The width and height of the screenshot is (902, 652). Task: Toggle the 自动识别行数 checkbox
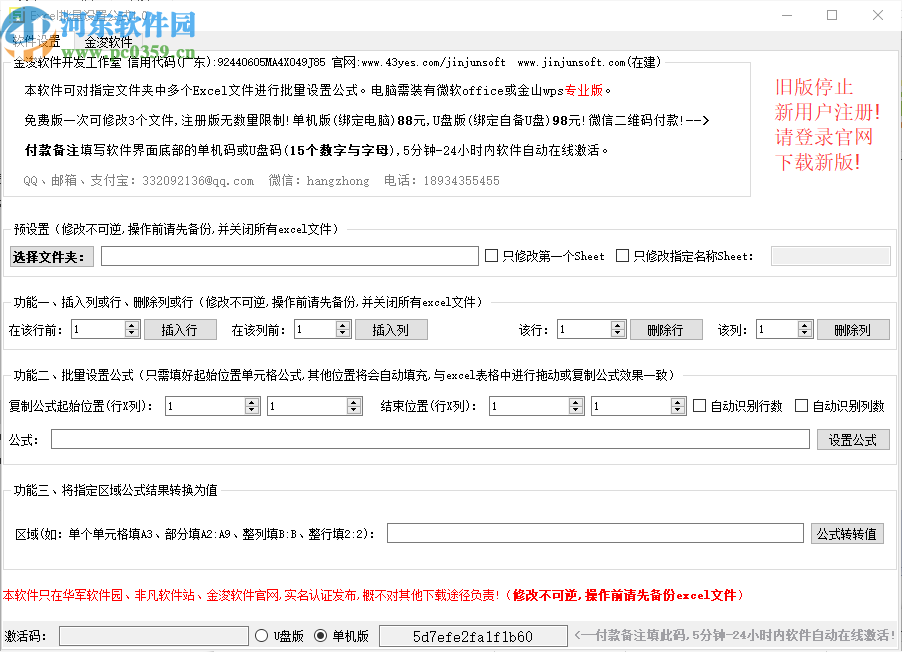(x=699, y=404)
